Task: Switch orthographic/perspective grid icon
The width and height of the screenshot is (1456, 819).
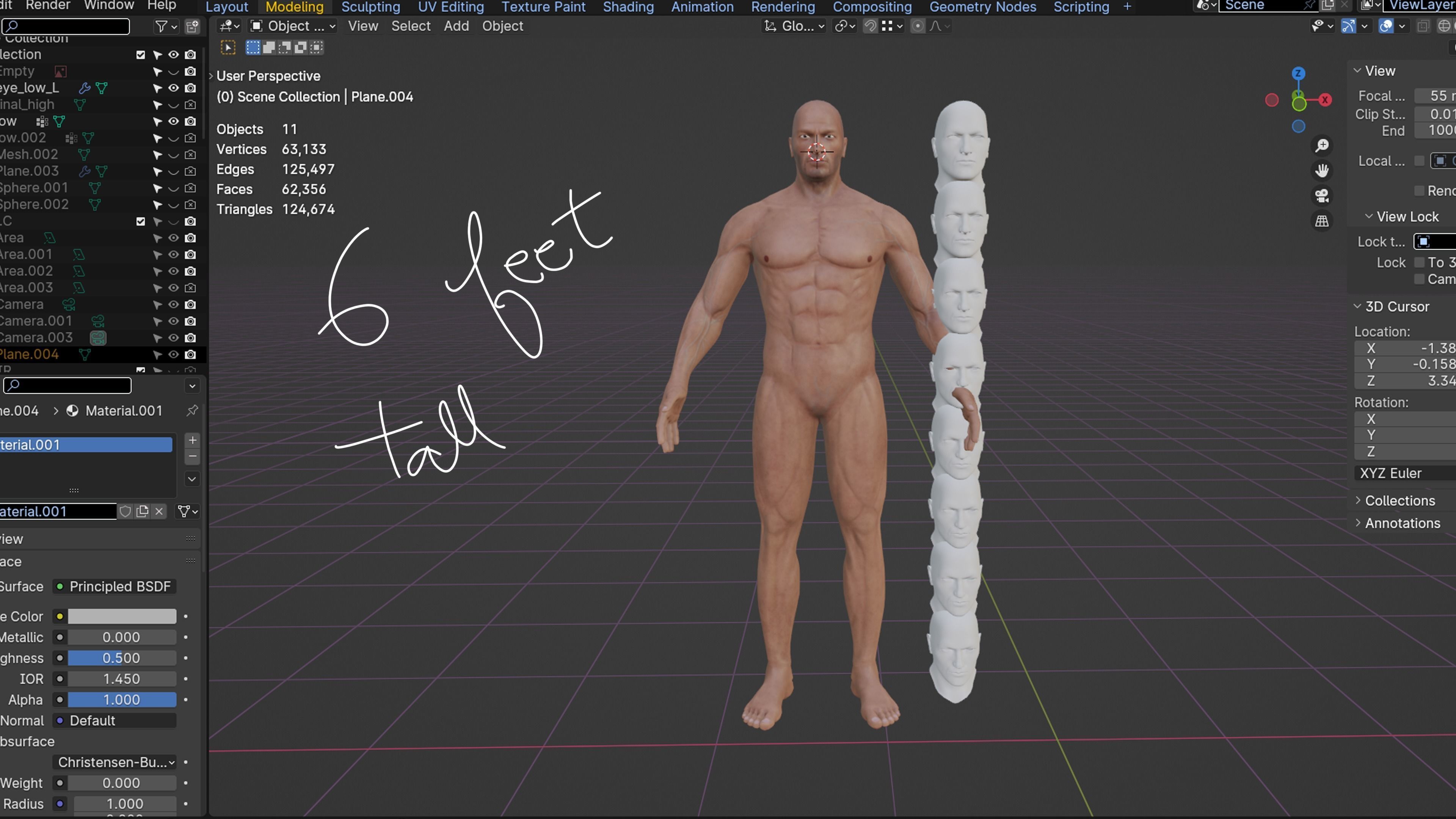Action: [x=1321, y=221]
